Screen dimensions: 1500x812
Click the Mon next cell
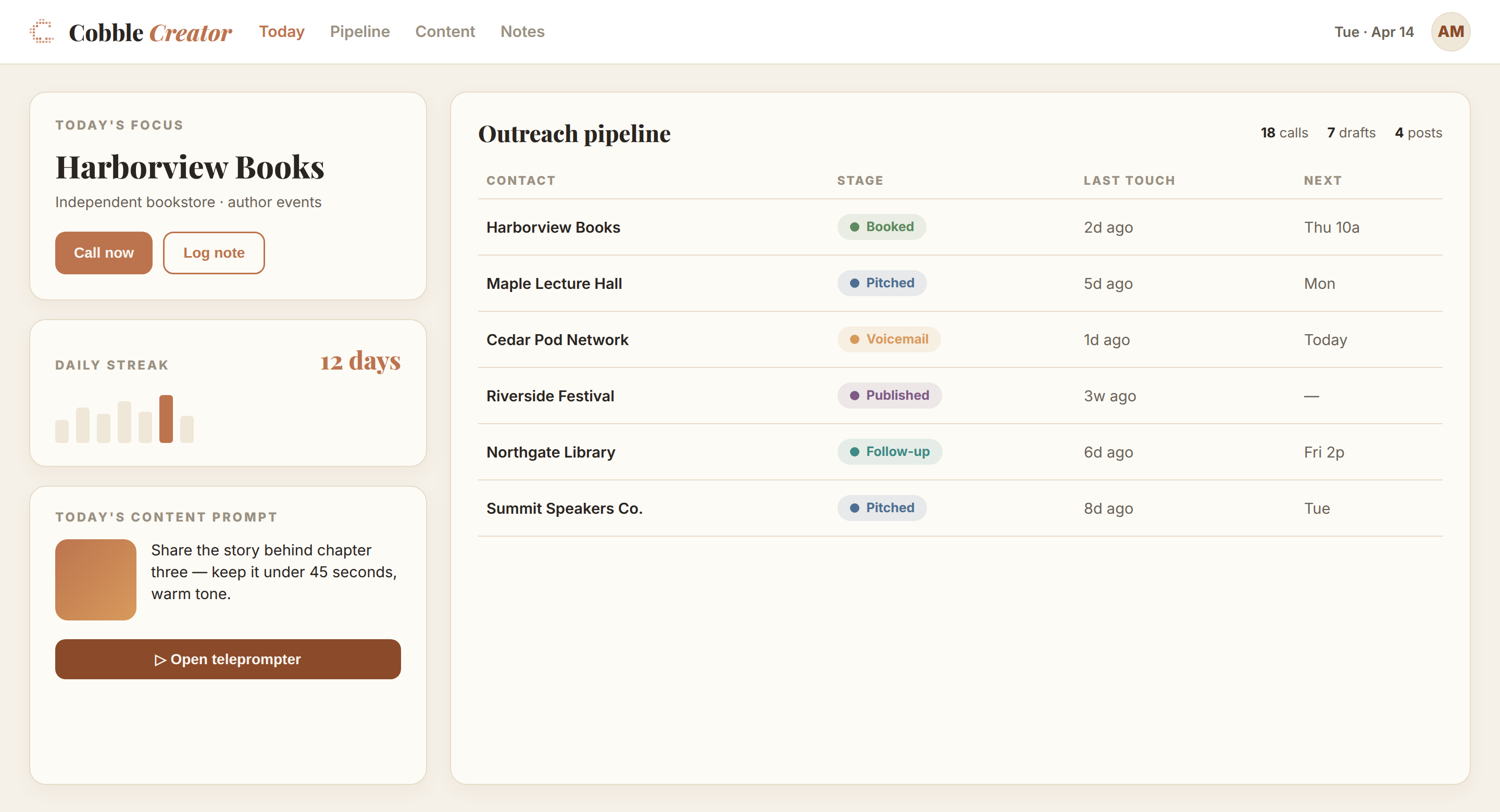[x=1319, y=284]
